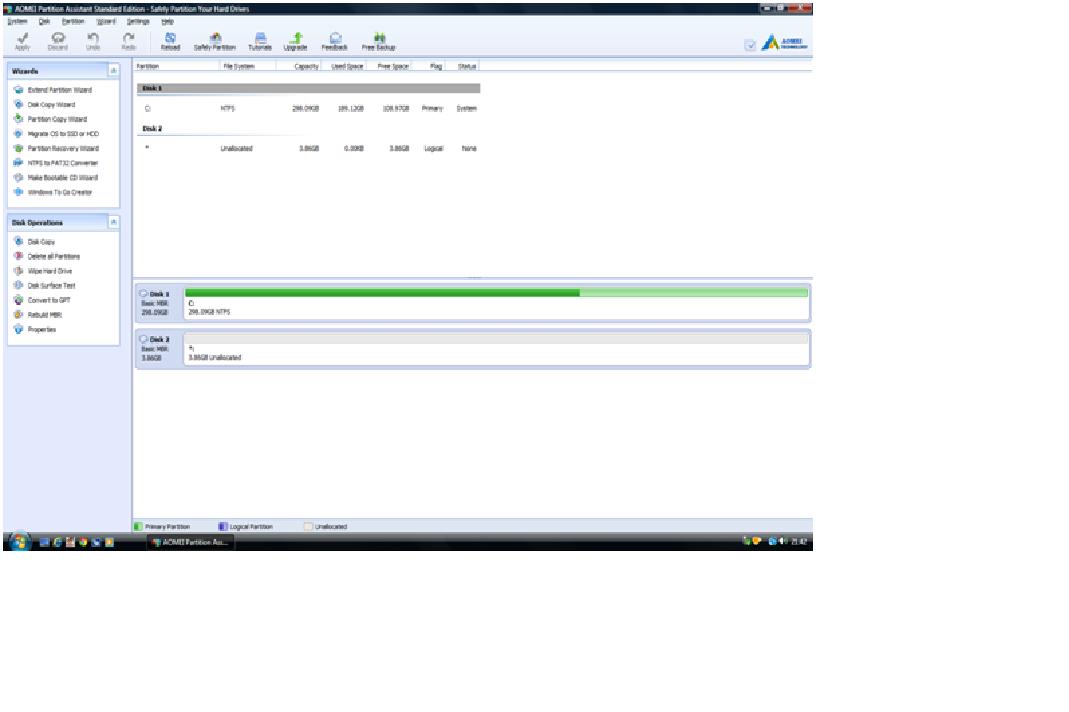
Task: Click the Logical flag cell
Action: click(434, 149)
